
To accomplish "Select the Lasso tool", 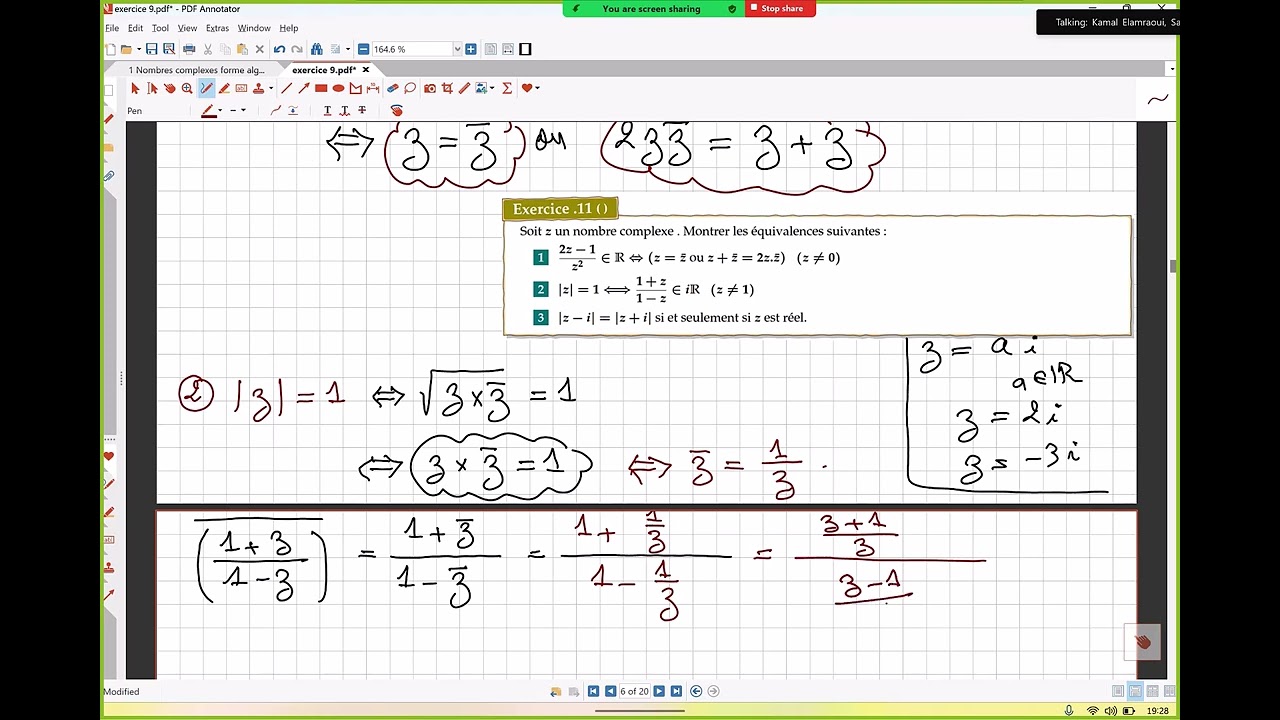I will click(x=410, y=88).
